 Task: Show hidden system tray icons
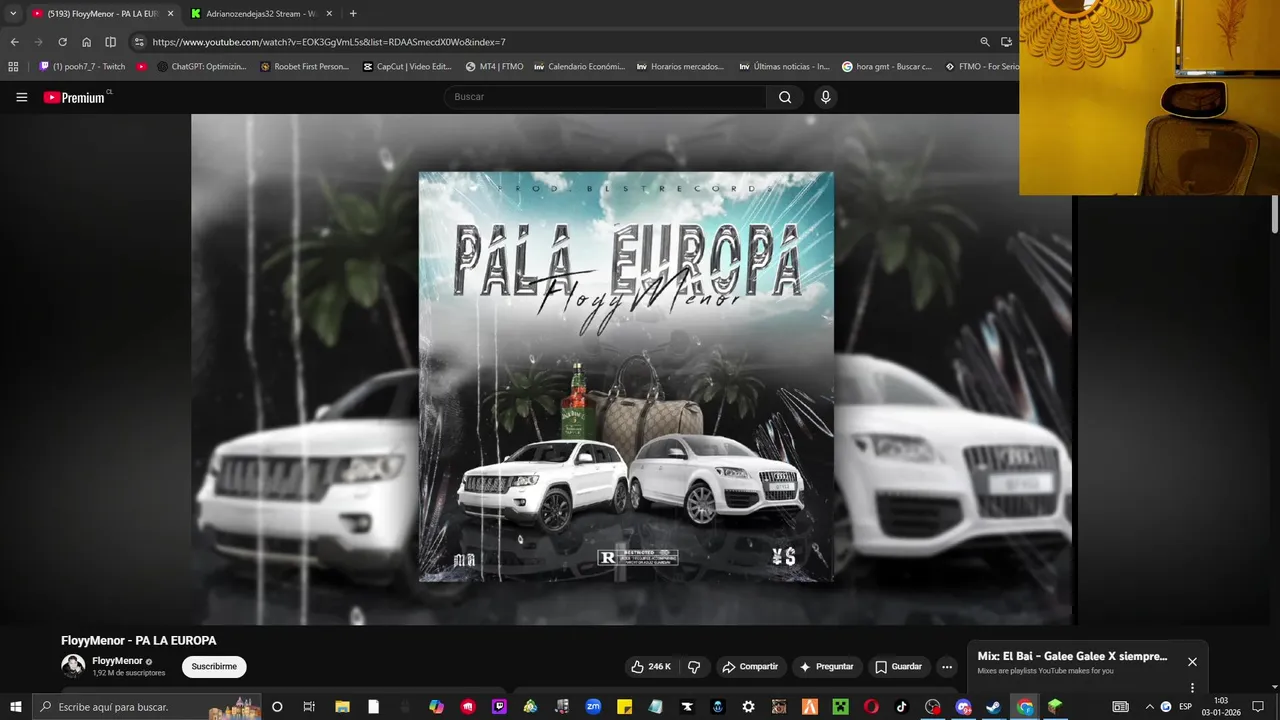tap(1149, 707)
